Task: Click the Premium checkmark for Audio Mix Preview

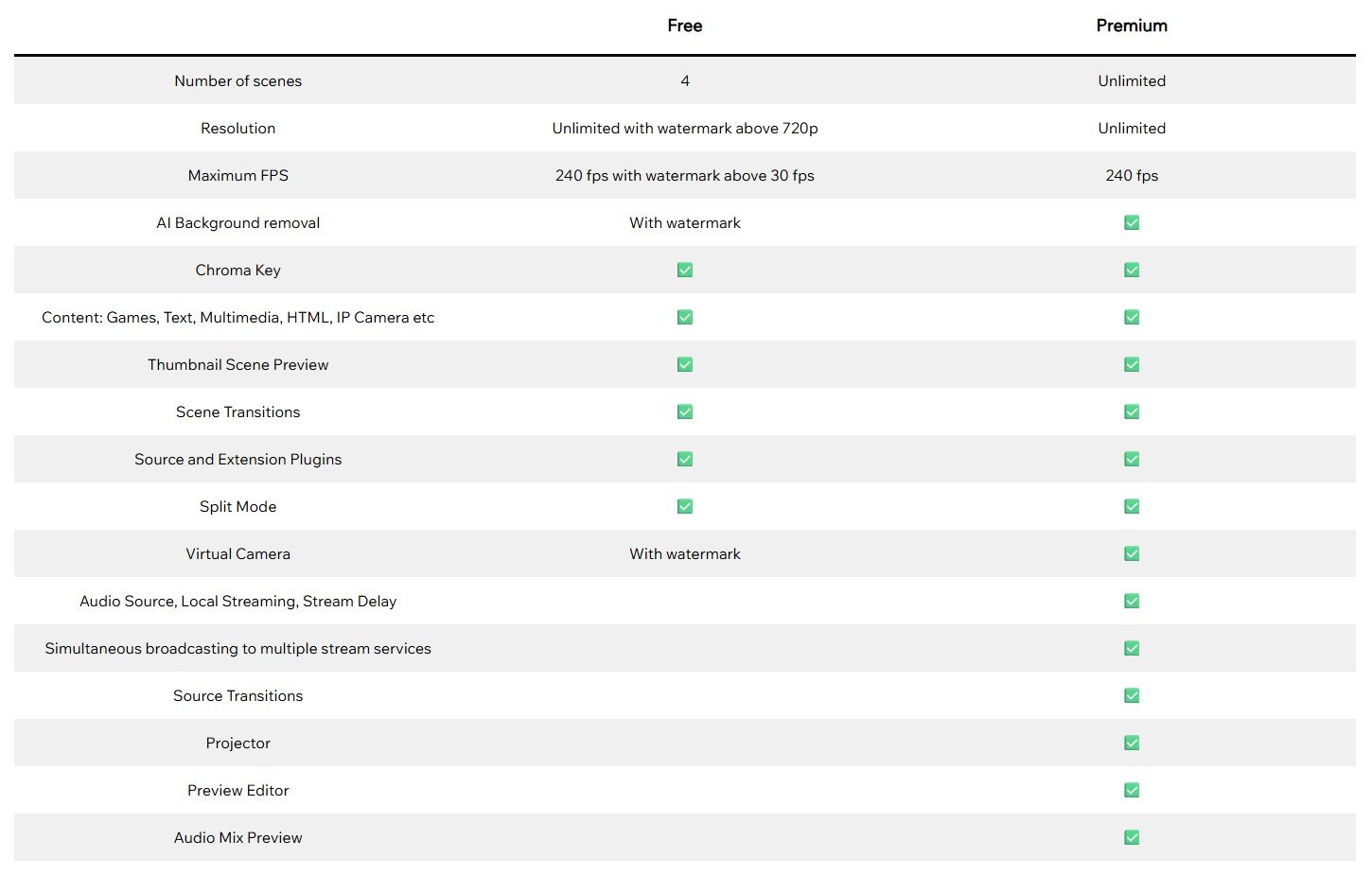Action: pos(1132,838)
